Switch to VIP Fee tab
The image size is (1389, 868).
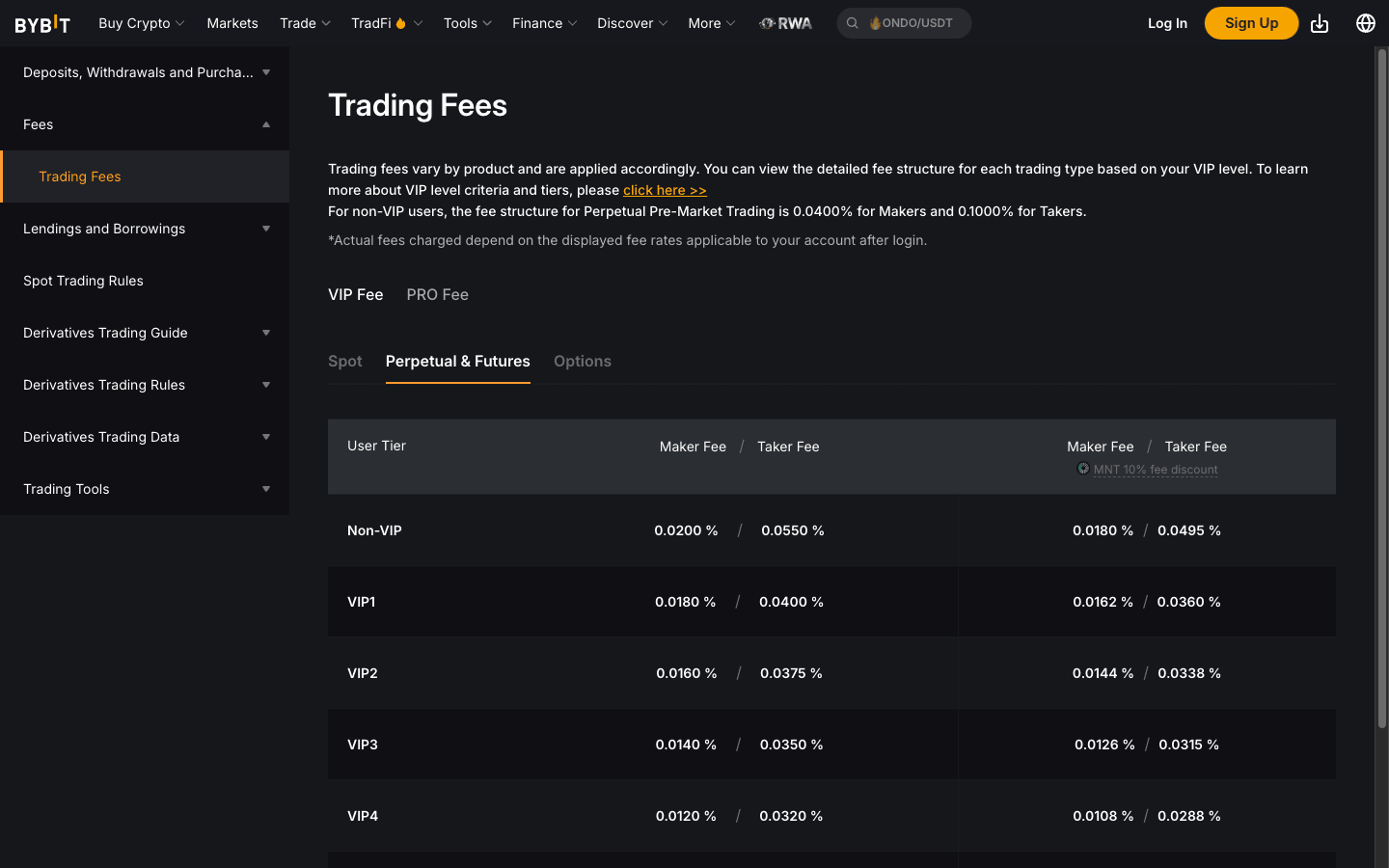[356, 294]
